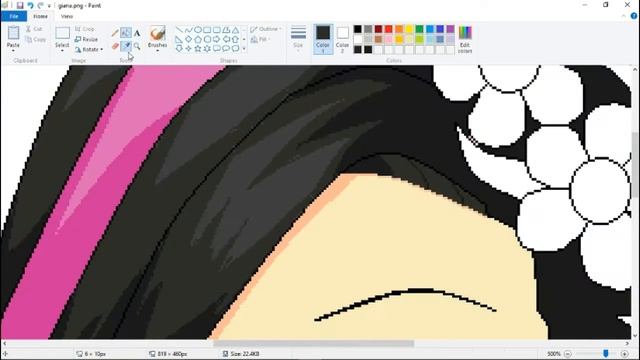Pick the yellow color swatch
This screenshot has width=640, height=360.
(409, 29)
